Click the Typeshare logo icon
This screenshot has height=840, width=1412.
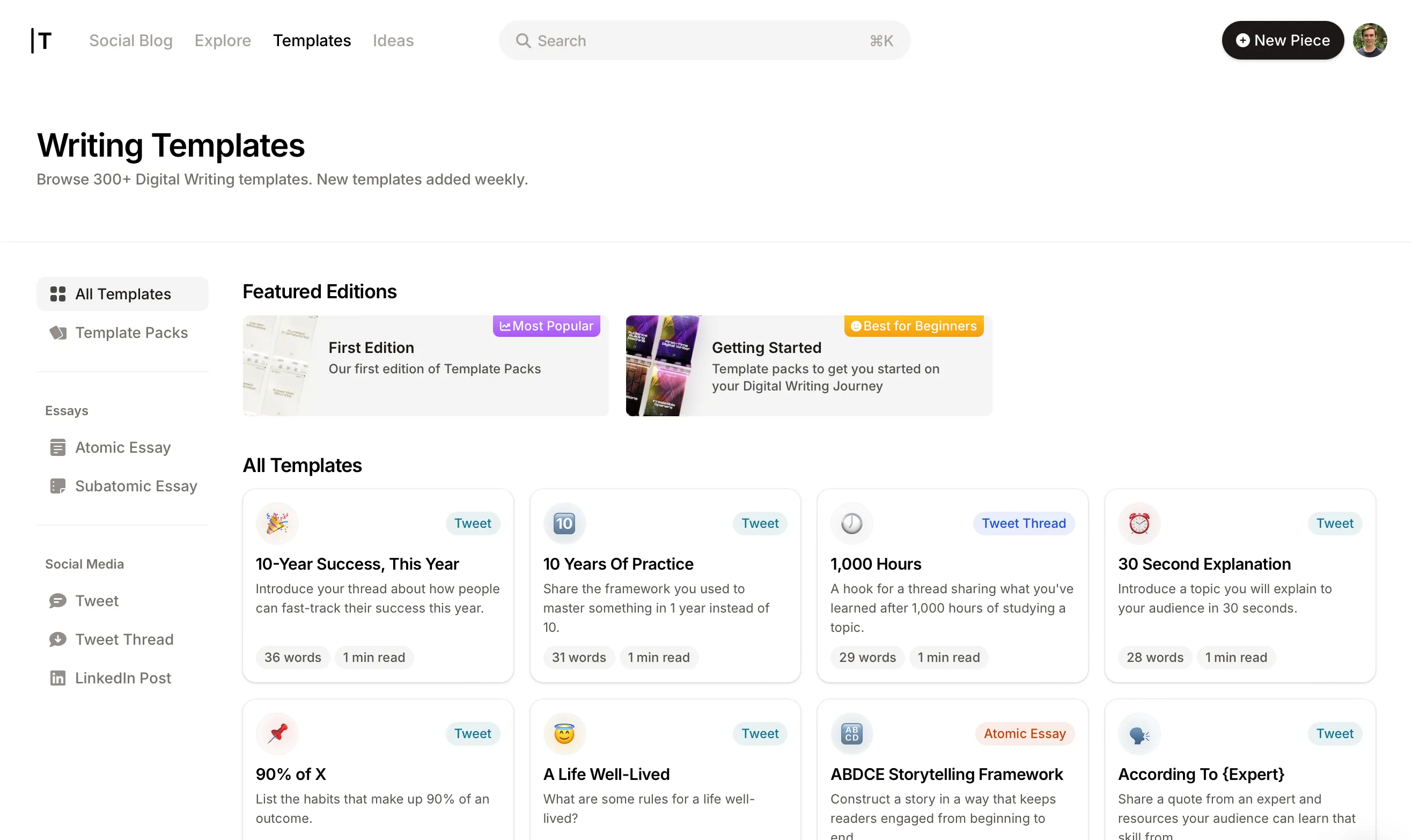coord(42,41)
